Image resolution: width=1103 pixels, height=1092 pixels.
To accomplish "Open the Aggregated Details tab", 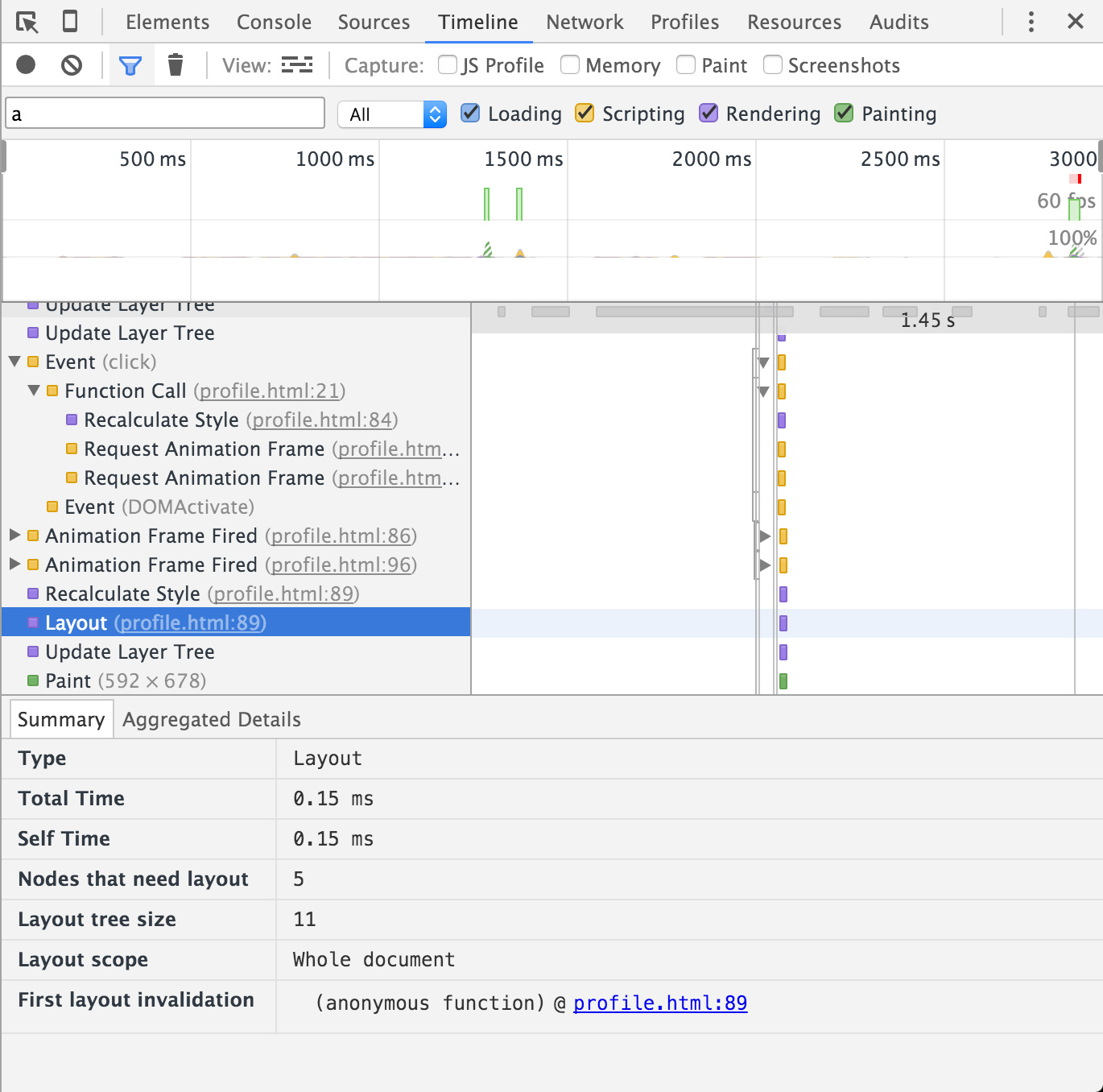I will (x=211, y=719).
